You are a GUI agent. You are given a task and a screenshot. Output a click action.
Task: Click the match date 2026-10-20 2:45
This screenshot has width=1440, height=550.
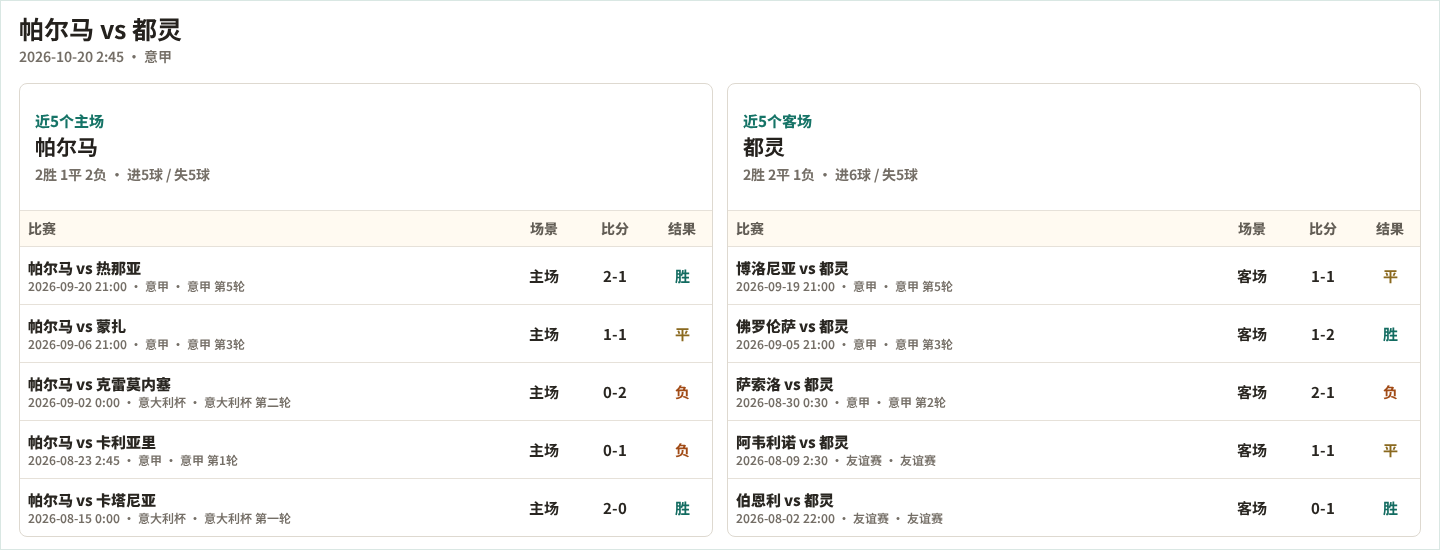pyautogui.click(x=71, y=57)
